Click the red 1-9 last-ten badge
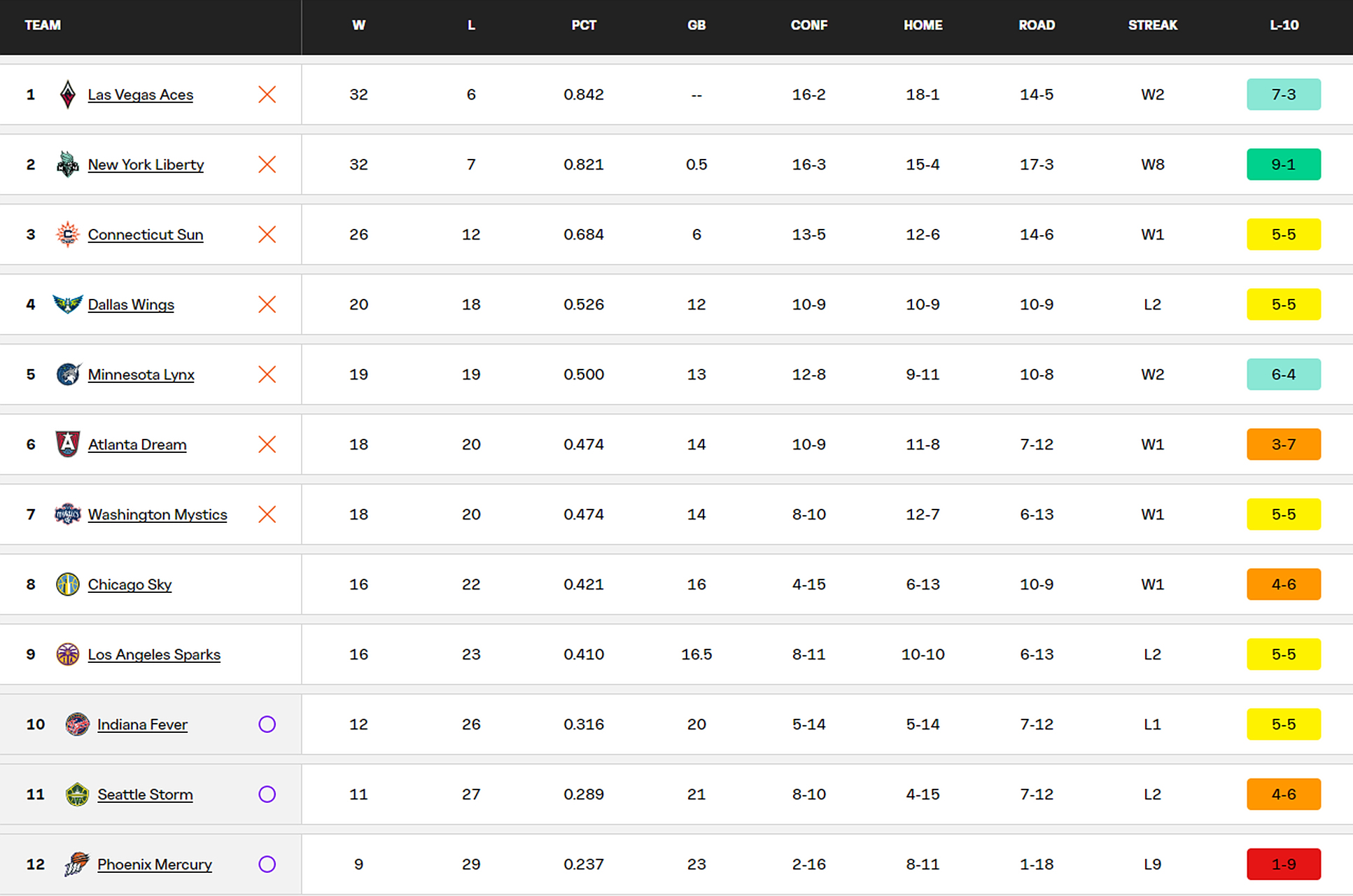 [x=1283, y=864]
